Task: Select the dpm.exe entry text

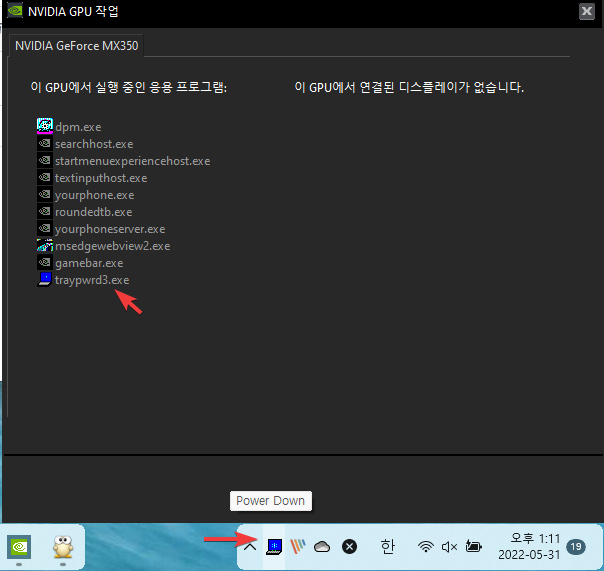Action: pos(78,127)
